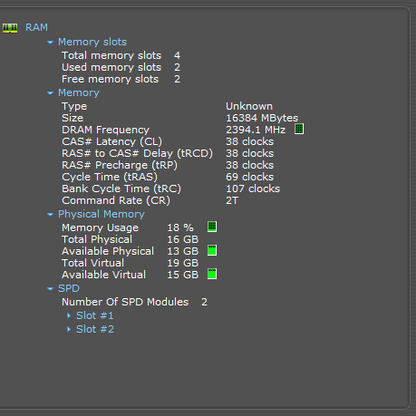Screen dimensions: 416x416
Task: Expand the Slot #2 arrow
Action: (x=69, y=329)
